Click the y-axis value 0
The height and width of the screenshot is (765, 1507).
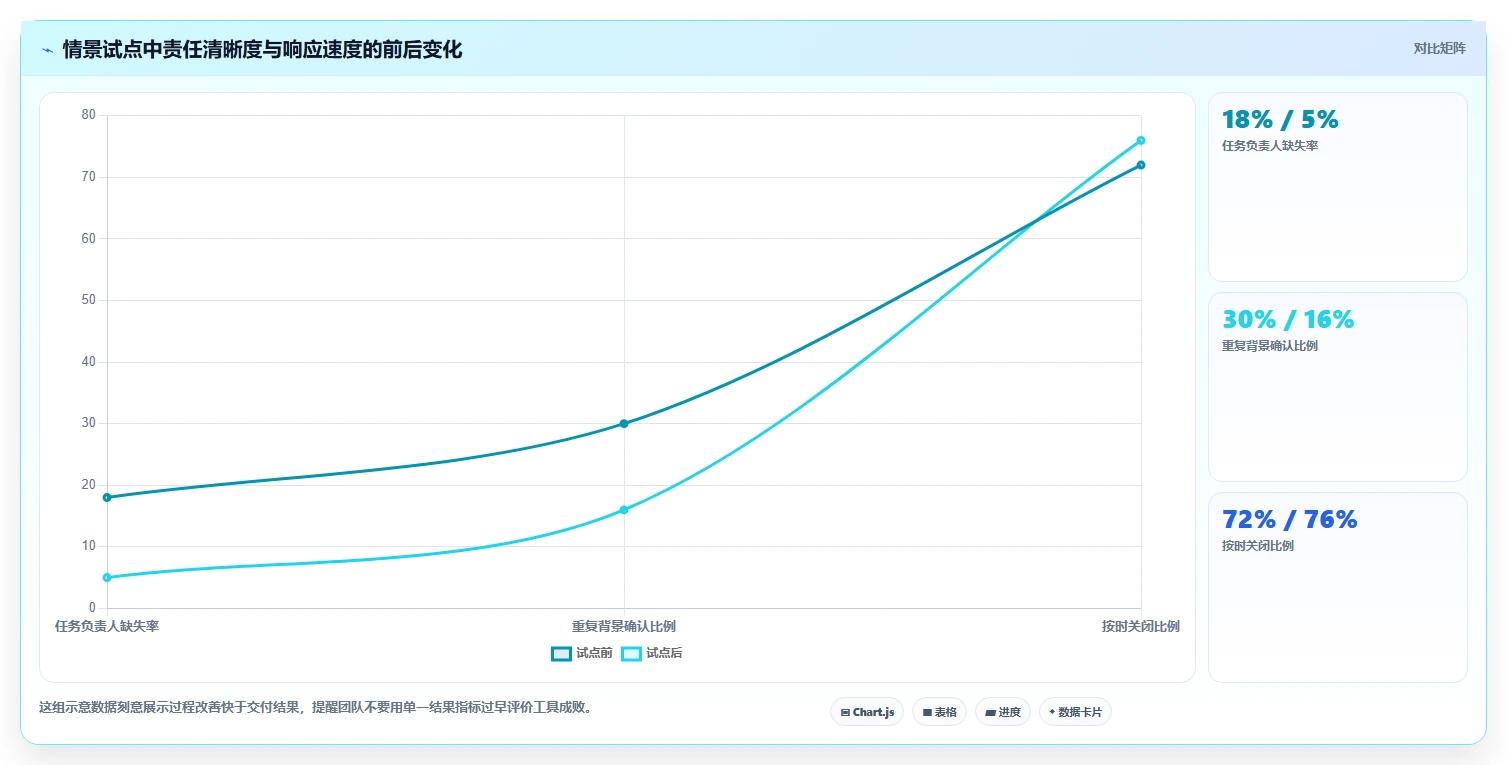point(92,608)
